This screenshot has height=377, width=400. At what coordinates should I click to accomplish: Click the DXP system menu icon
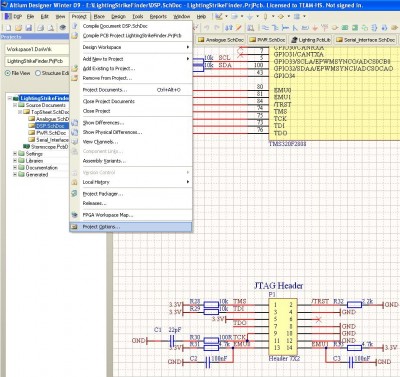click(x=8, y=16)
